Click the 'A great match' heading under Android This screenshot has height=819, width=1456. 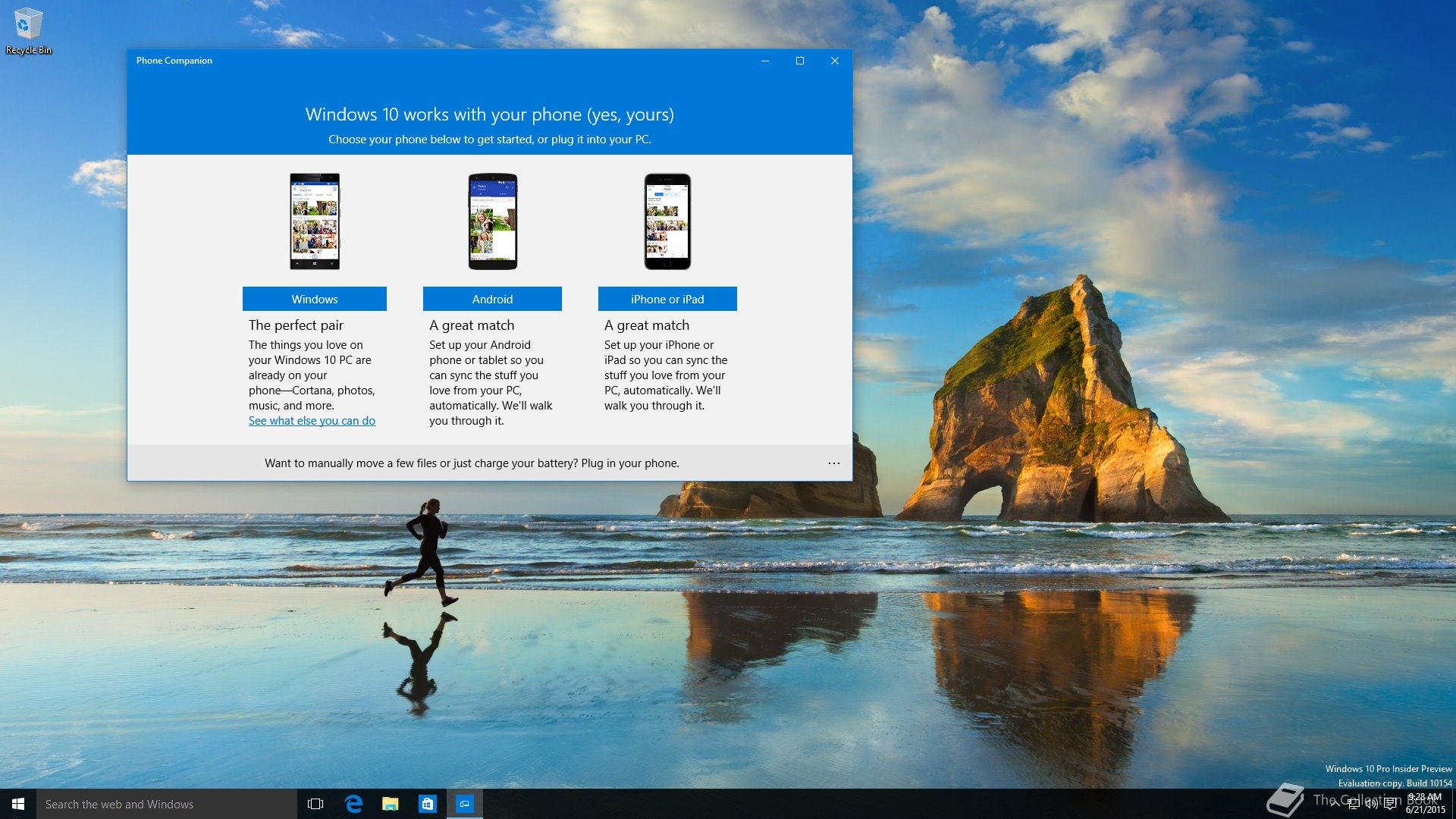pos(472,325)
